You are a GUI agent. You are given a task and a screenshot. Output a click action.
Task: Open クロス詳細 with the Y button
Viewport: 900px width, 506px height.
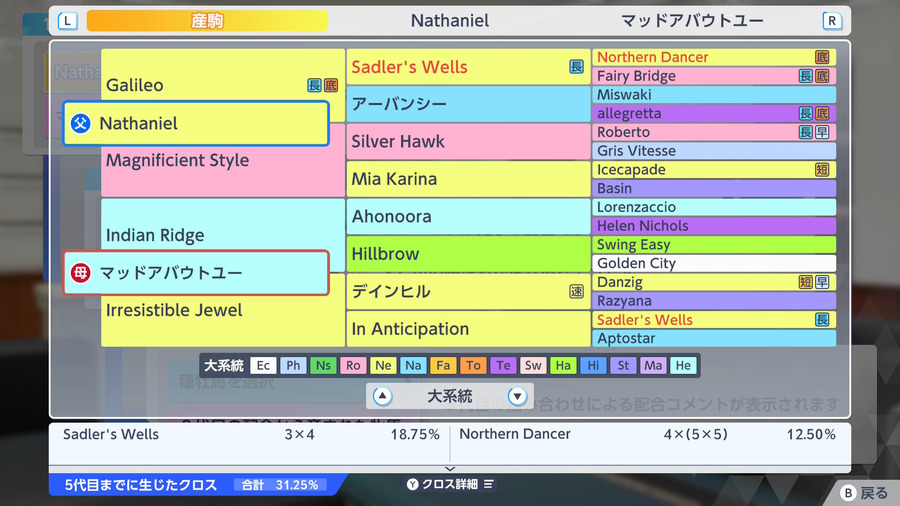point(450,484)
